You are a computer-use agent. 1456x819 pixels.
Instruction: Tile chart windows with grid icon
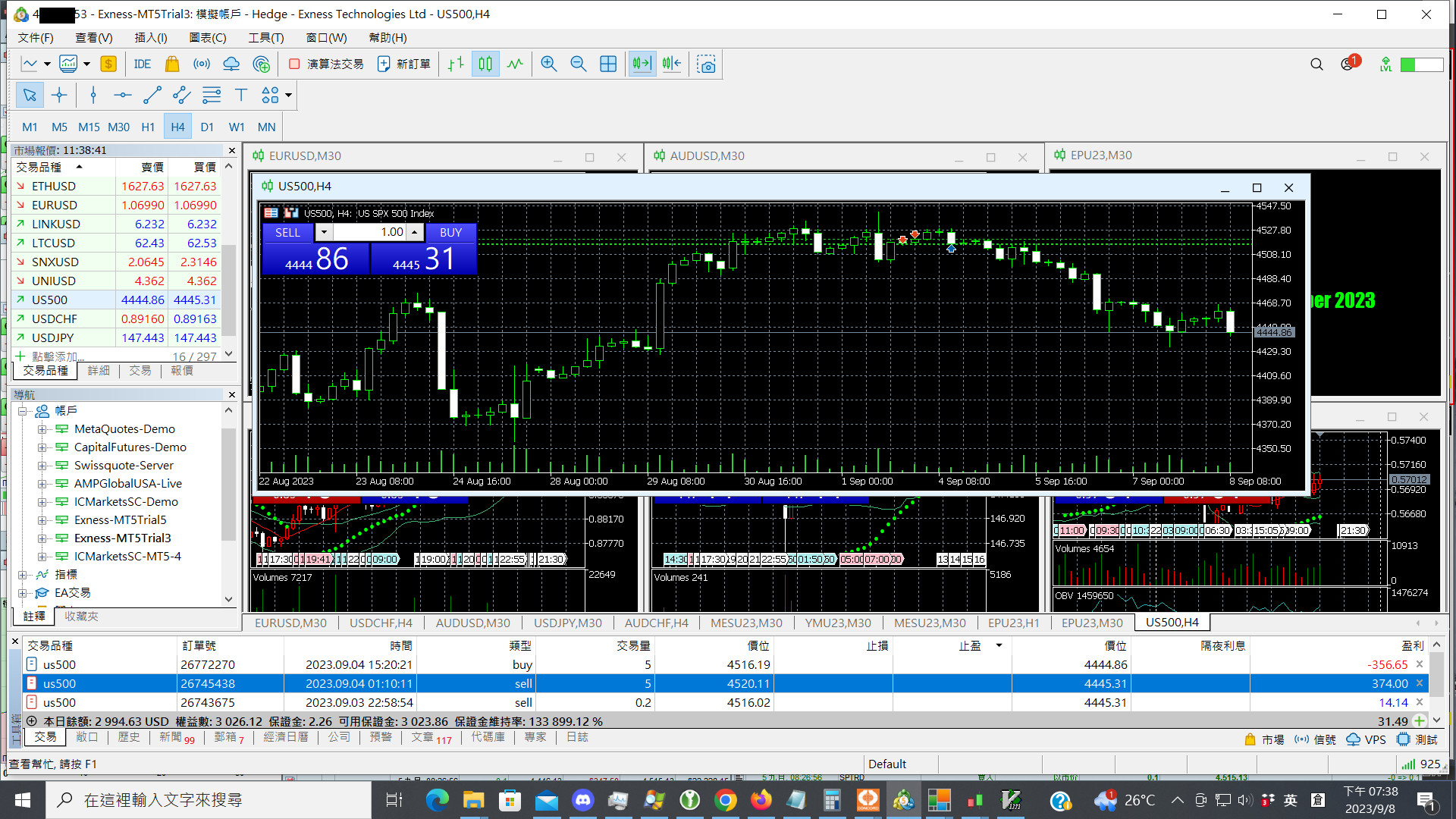(608, 64)
